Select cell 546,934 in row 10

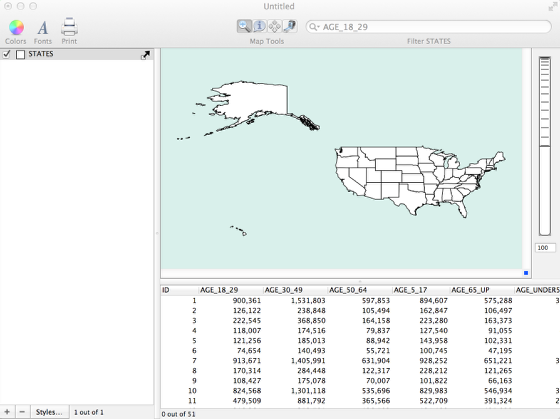coord(498,391)
